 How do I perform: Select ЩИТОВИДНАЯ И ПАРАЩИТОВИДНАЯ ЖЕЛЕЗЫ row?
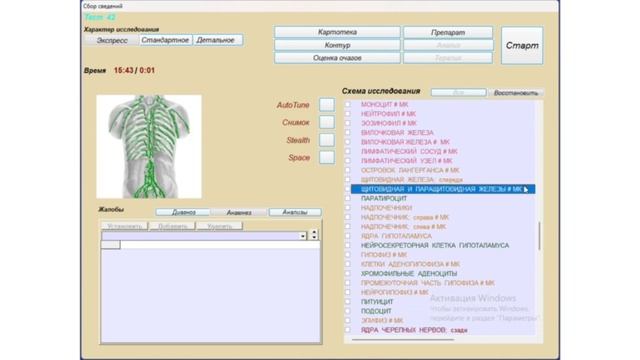[443, 189]
